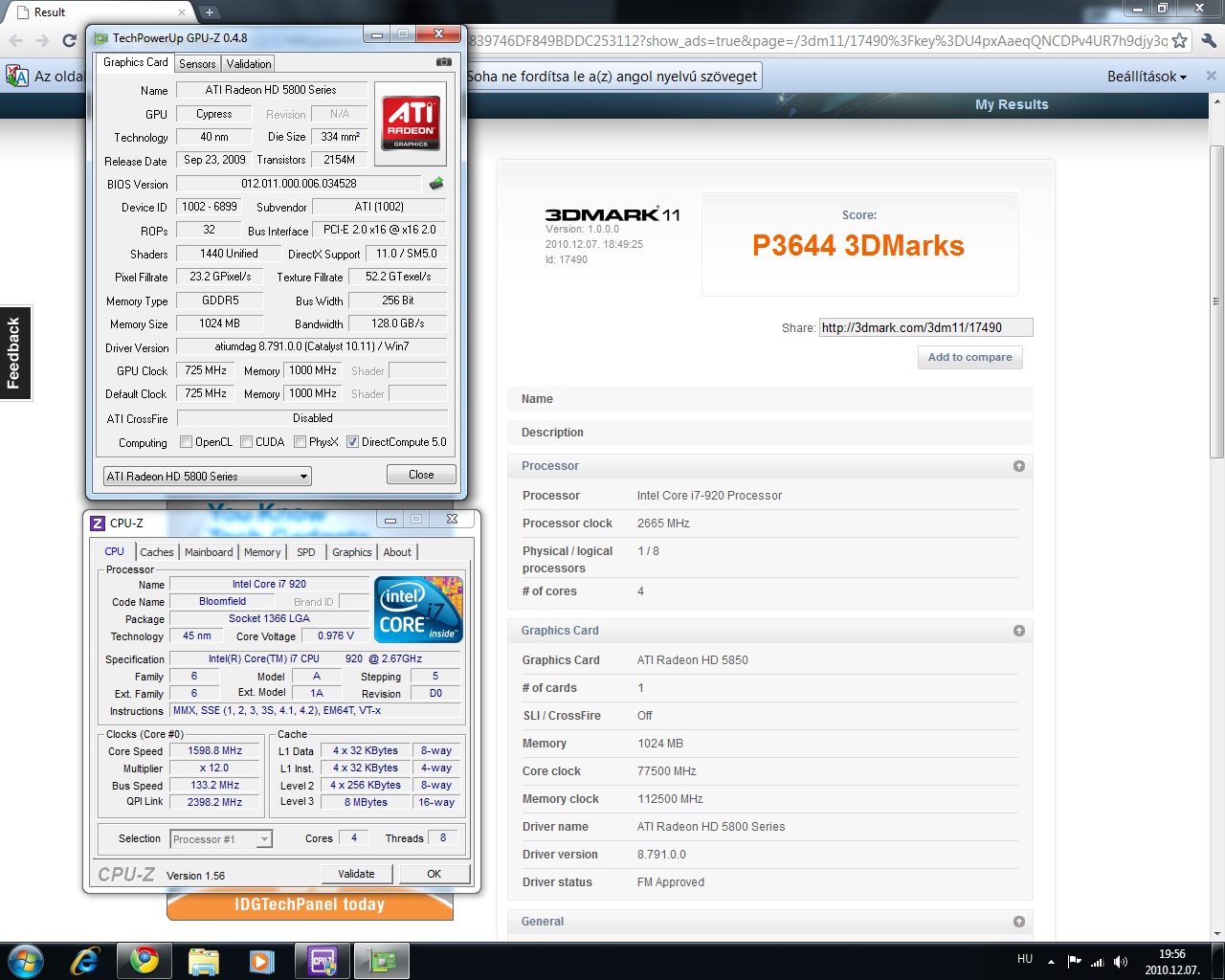The width and height of the screenshot is (1225, 980).
Task: Click the Close button in GPU-Z
Action: 421,475
